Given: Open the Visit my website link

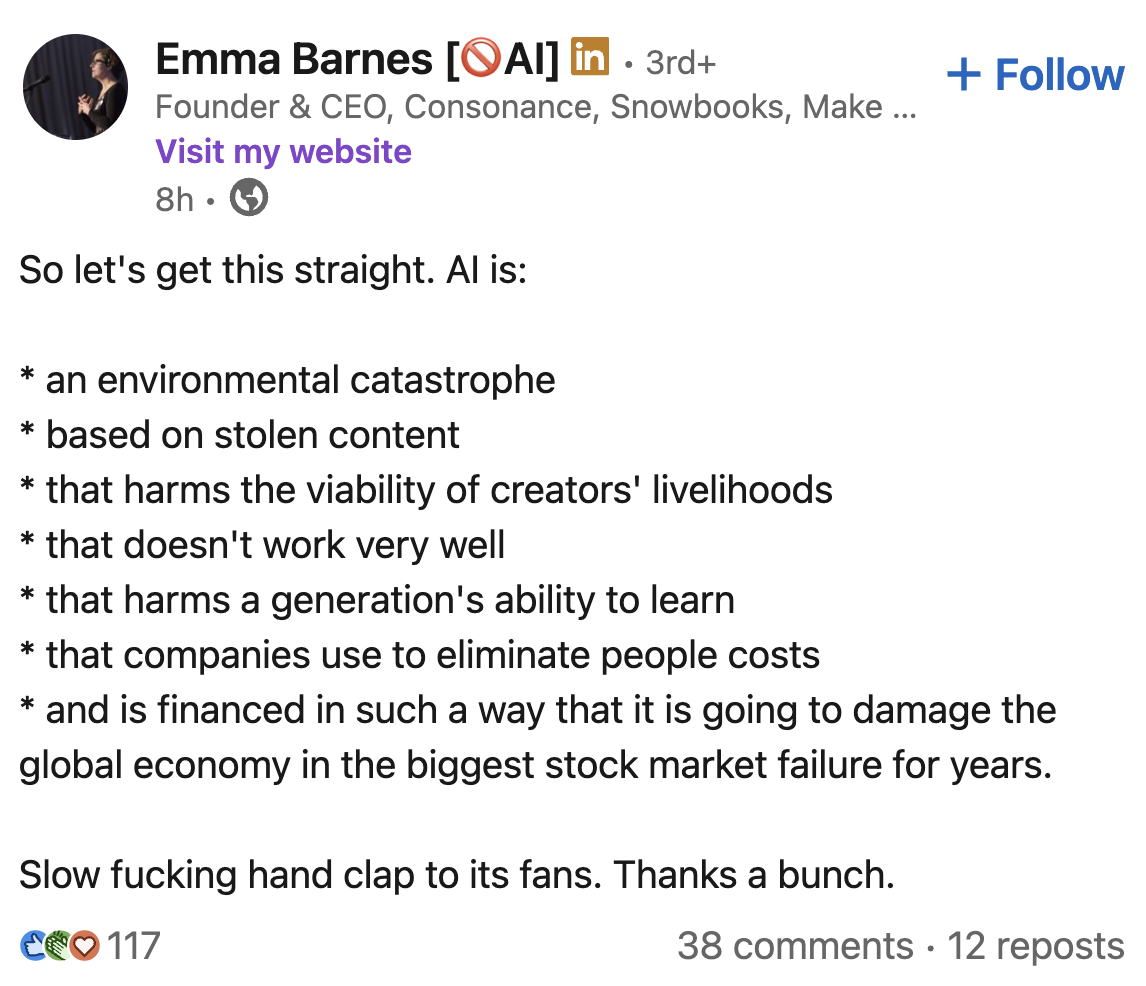Looking at the screenshot, I should point(283,152).
